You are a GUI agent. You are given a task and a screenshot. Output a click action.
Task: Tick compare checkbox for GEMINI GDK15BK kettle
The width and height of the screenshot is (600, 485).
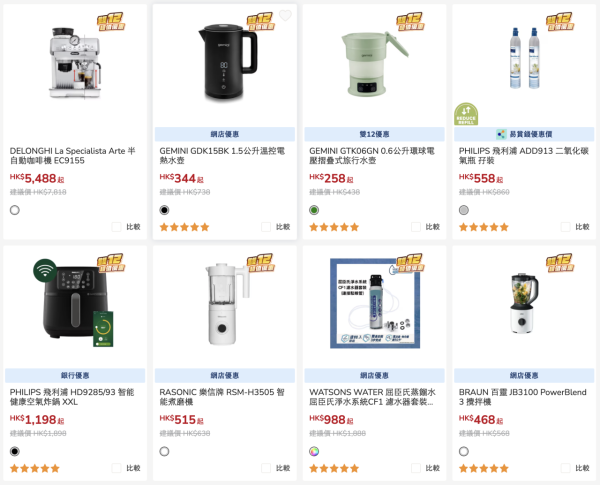click(266, 227)
